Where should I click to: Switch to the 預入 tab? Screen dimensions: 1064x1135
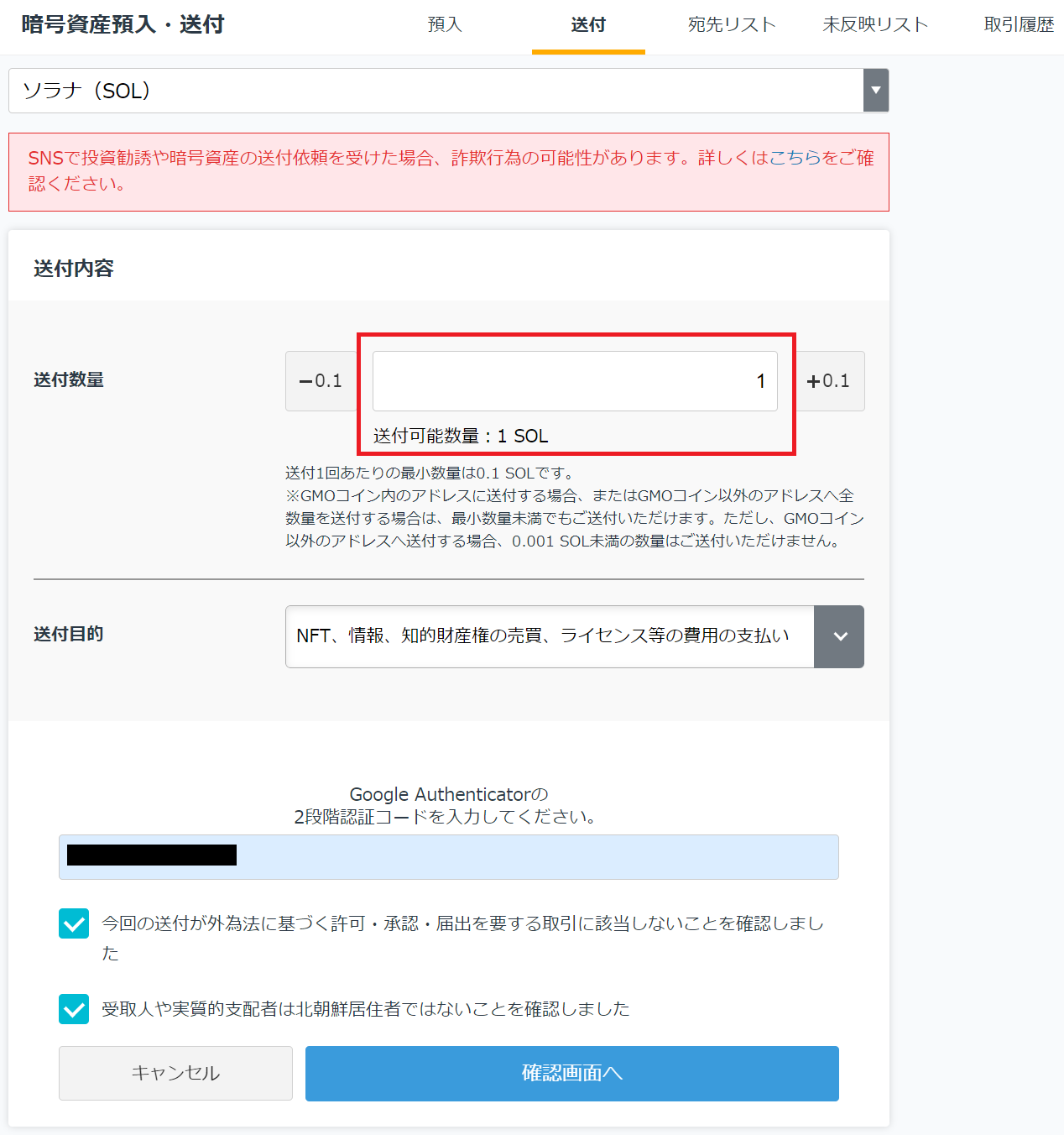click(445, 25)
